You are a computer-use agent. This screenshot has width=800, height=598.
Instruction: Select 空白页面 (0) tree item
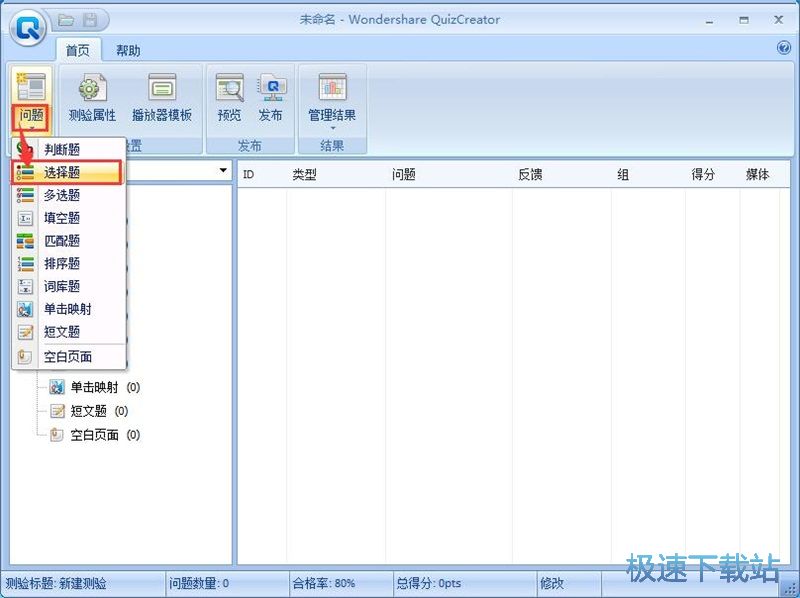pos(95,435)
